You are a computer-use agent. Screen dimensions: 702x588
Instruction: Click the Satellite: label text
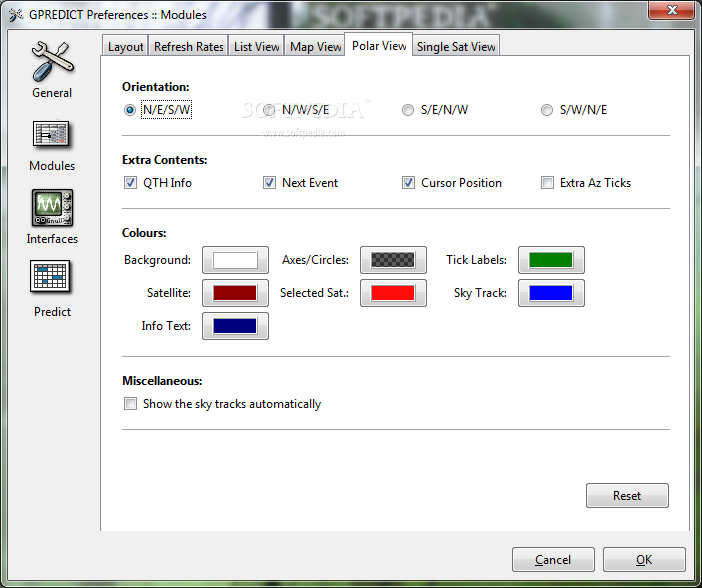click(x=169, y=293)
